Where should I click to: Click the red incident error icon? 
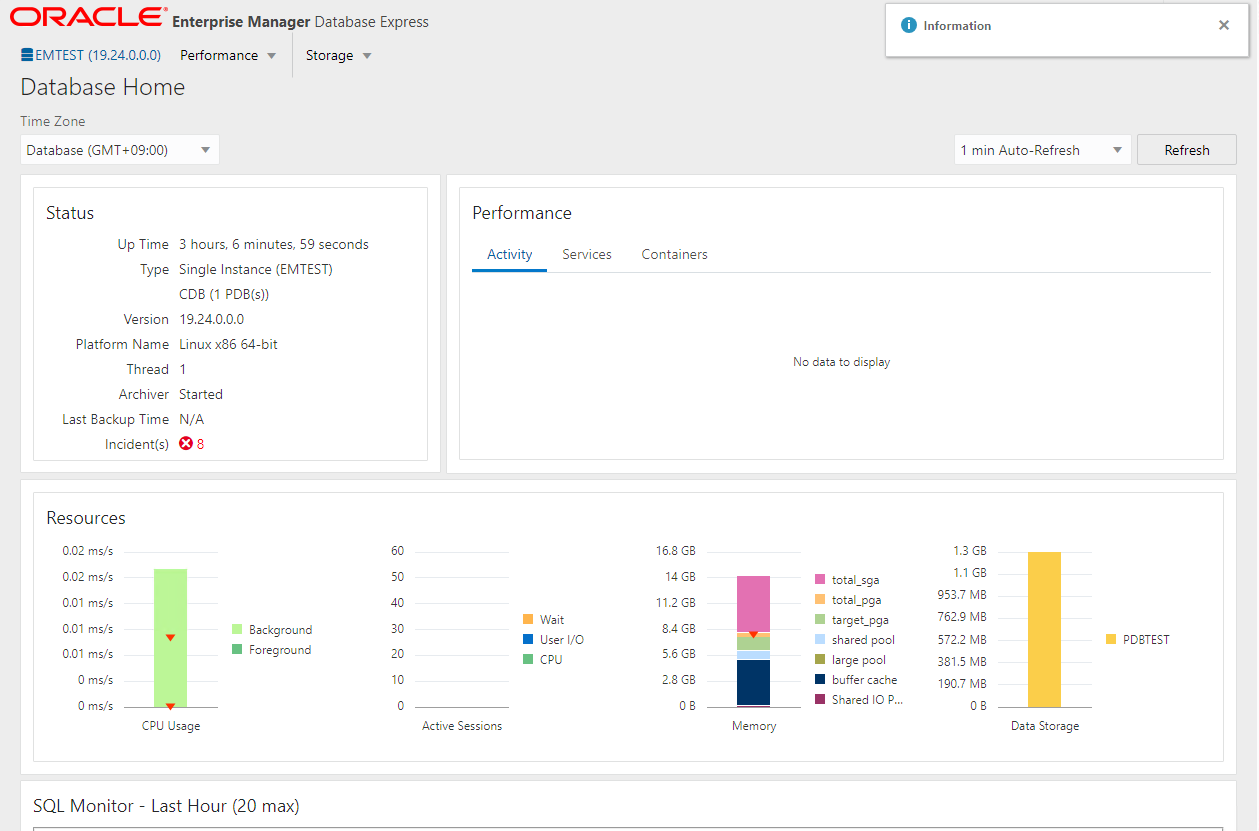click(186, 444)
